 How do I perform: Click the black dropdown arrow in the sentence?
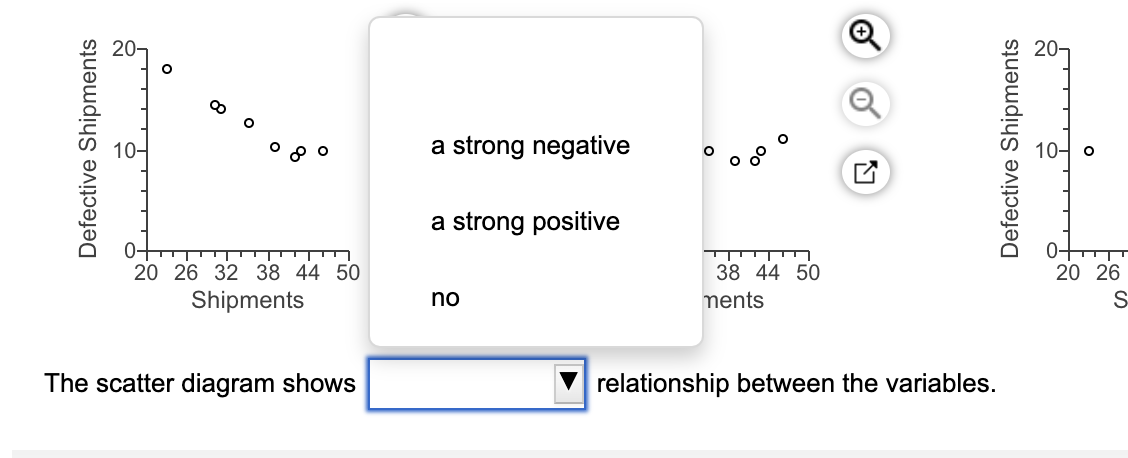tap(568, 382)
